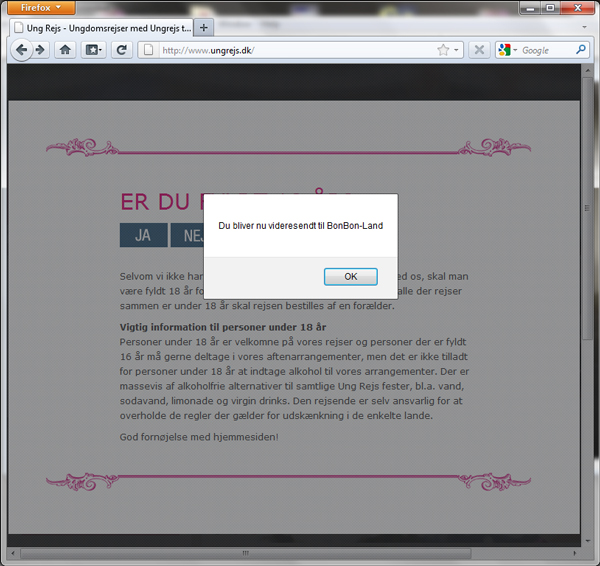This screenshot has height=566, width=600.
Task: Maximize the Firefox window
Action: [x=550, y=8]
